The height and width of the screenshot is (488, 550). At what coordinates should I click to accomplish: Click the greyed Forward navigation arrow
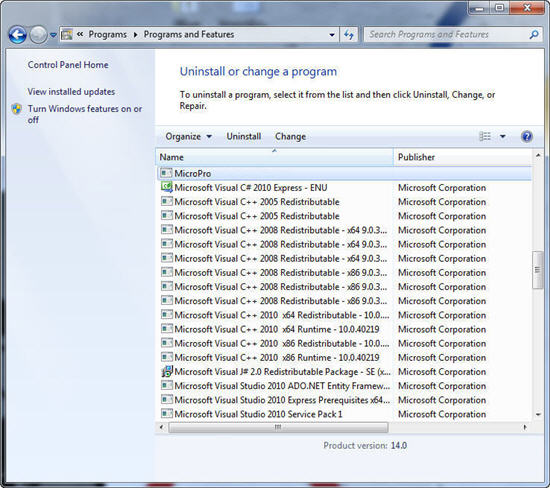tap(38, 35)
